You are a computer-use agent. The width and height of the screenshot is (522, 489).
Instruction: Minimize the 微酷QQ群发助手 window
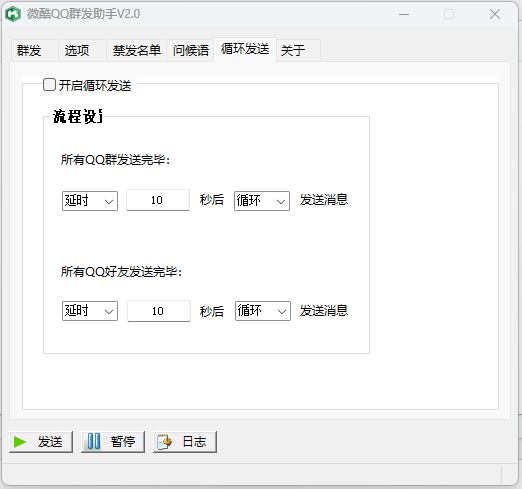(404, 14)
